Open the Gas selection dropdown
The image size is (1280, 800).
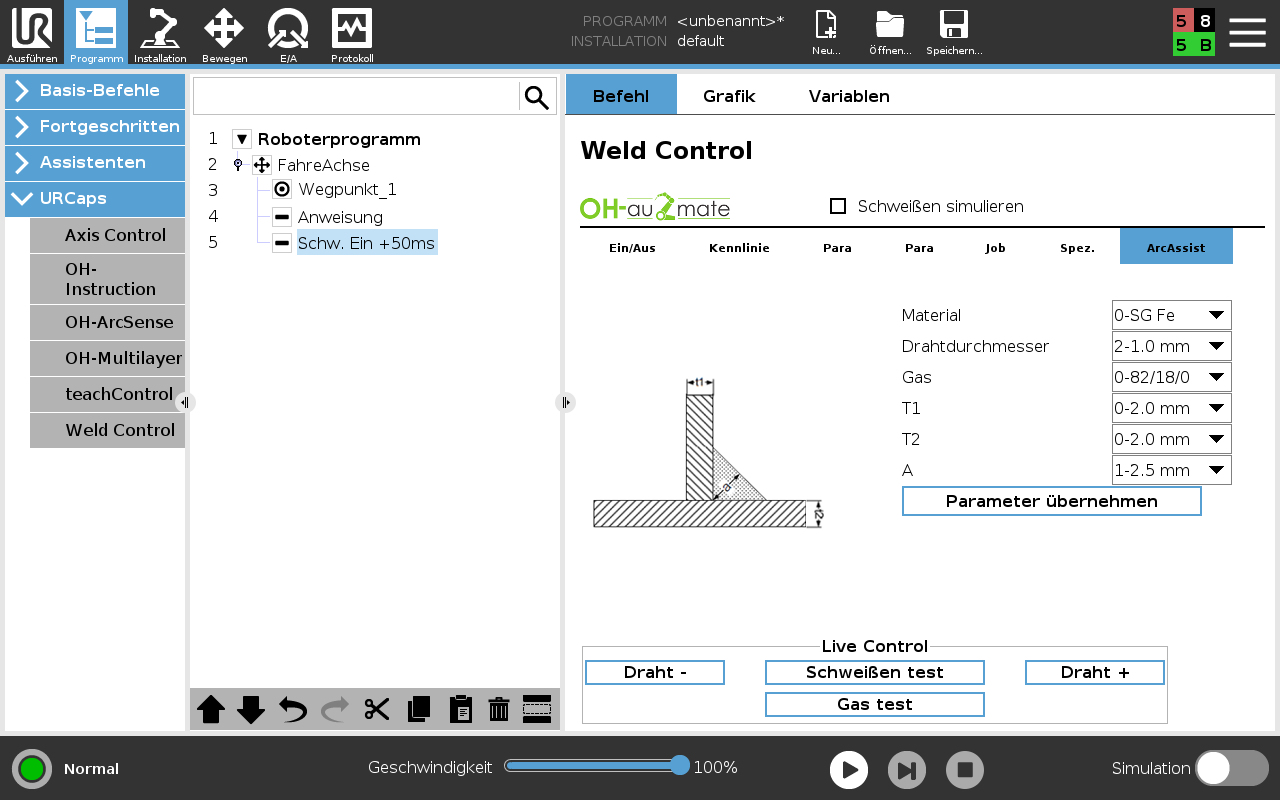click(x=1171, y=377)
